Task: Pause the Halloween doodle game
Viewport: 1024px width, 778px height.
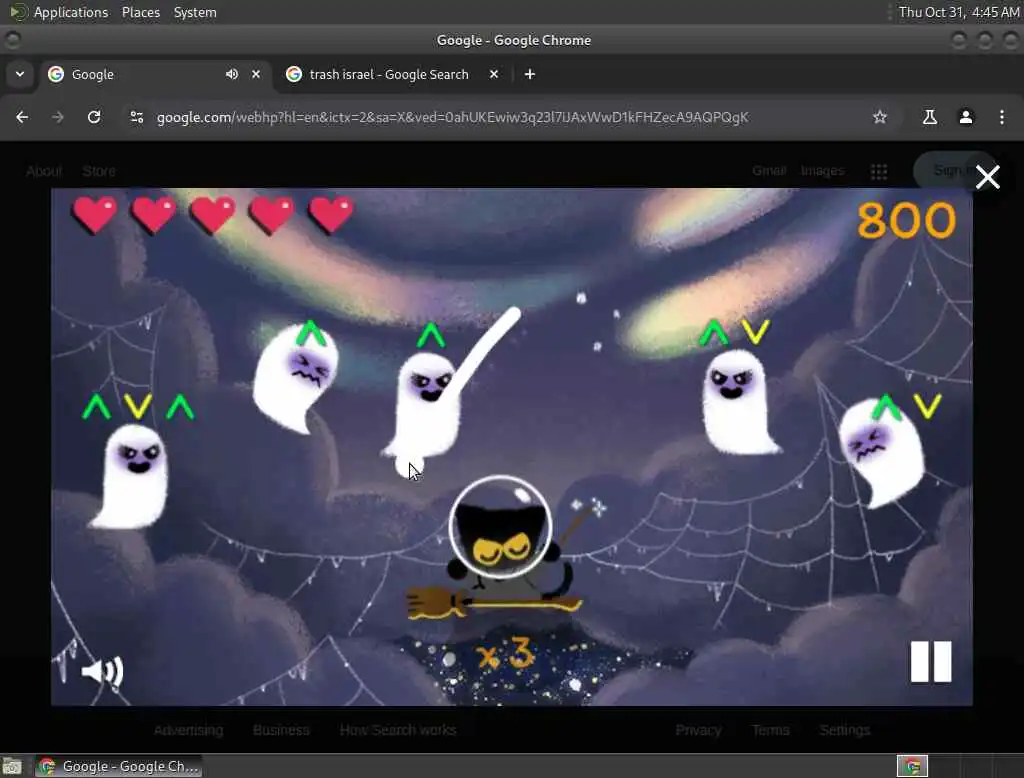Action: click(x=931, y=661)
